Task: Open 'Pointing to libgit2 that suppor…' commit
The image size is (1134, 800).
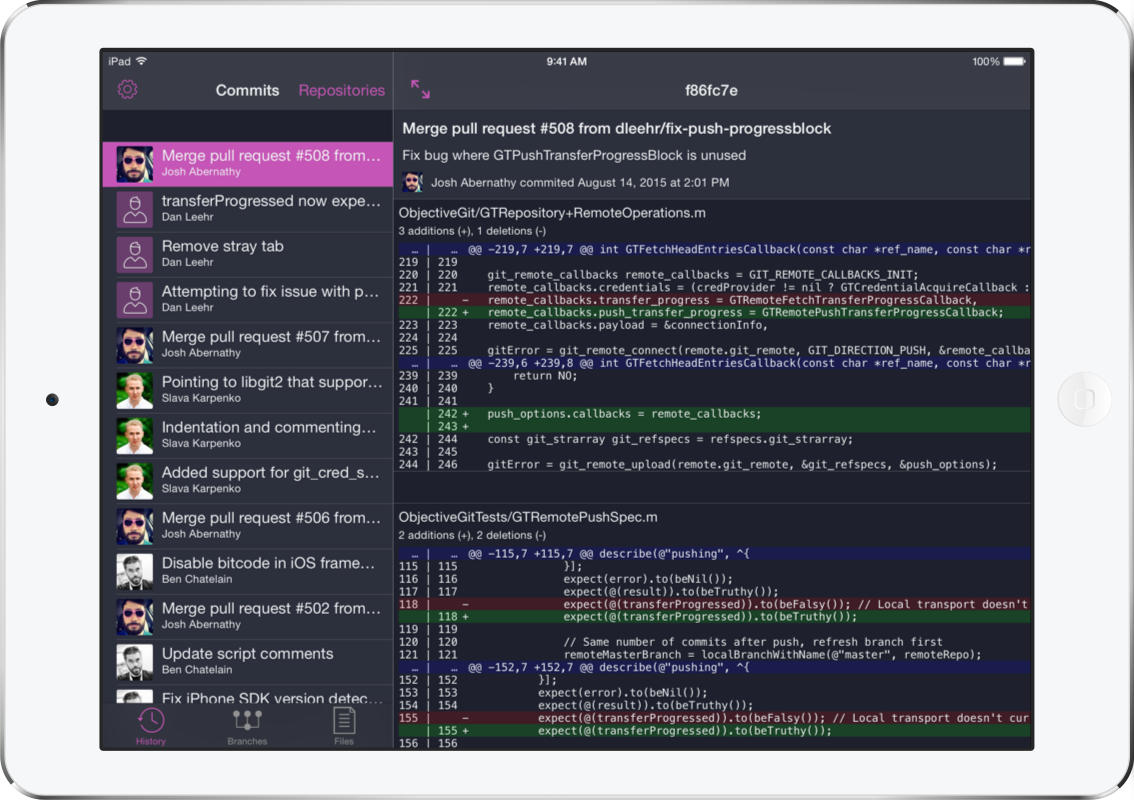Action: 247,390
